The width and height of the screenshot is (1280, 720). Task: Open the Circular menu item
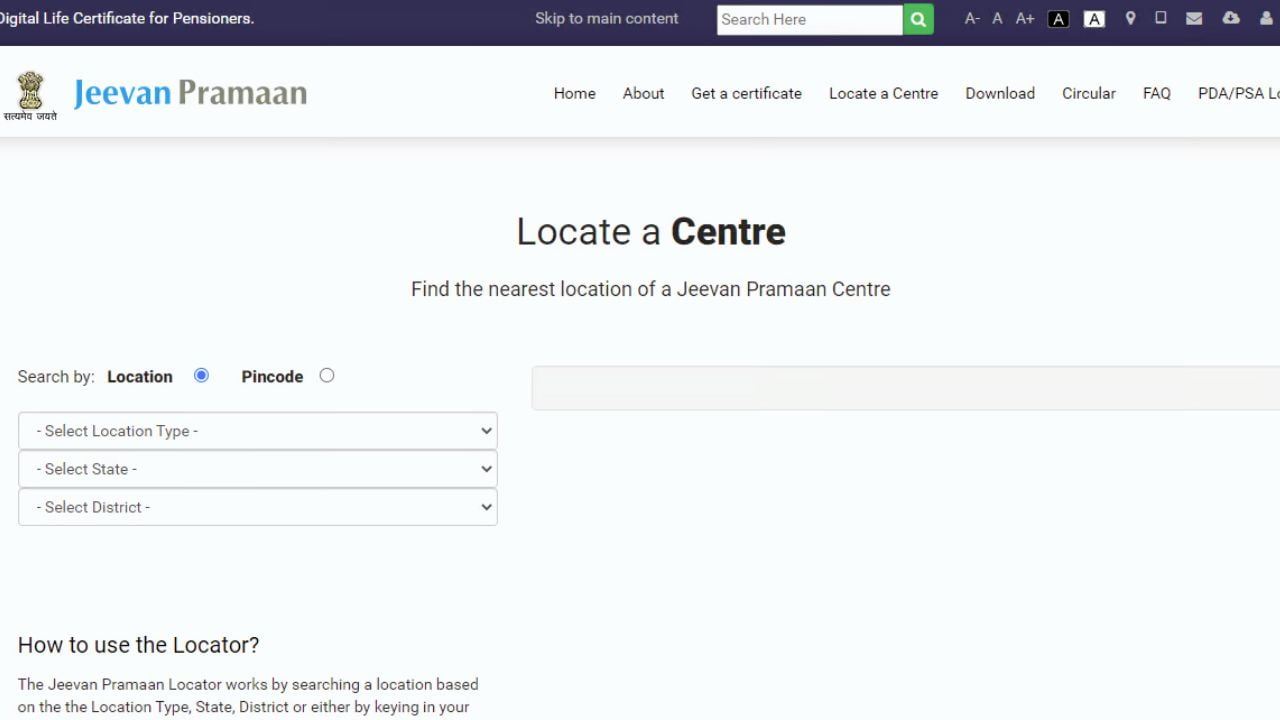pos(1088,93)
